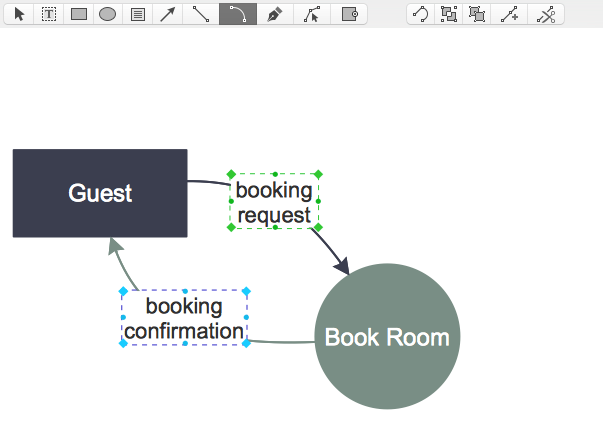Click the dark arrowhead pointing to Book Room
This screenshot has width=603, height=425.
342,266
